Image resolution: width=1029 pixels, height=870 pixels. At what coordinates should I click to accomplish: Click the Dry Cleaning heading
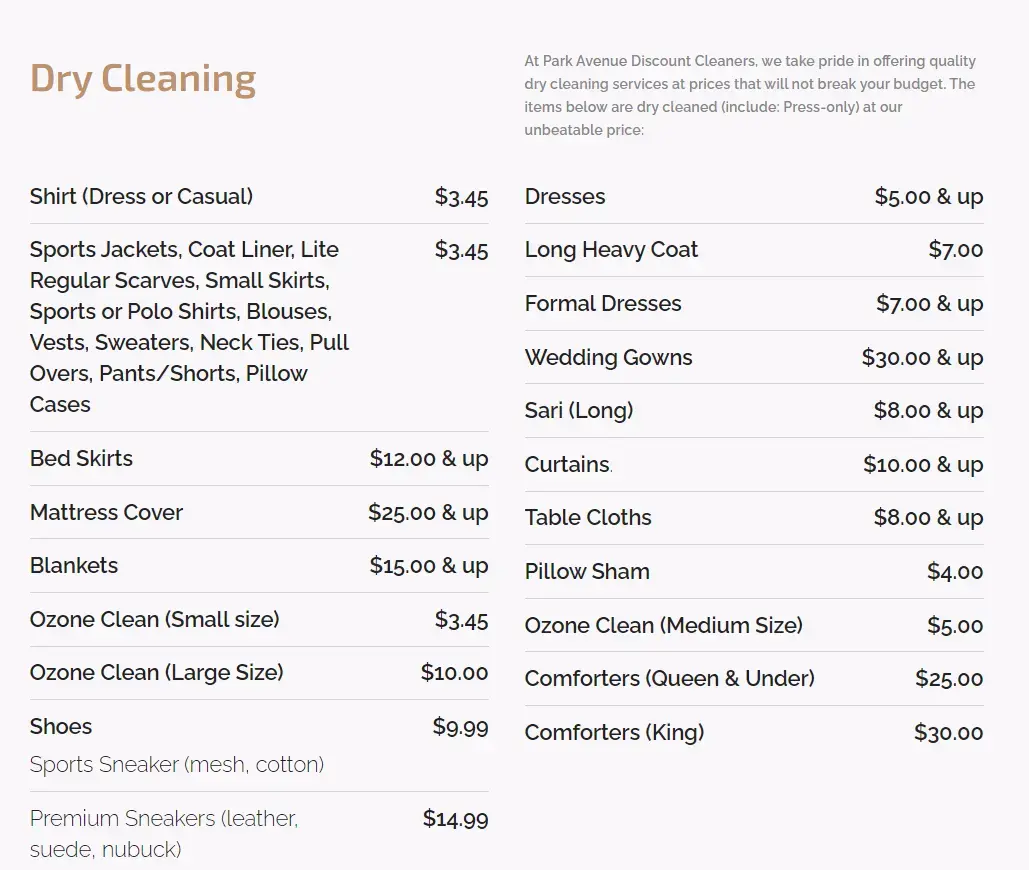pyautogui.click(x=143, y=79)
